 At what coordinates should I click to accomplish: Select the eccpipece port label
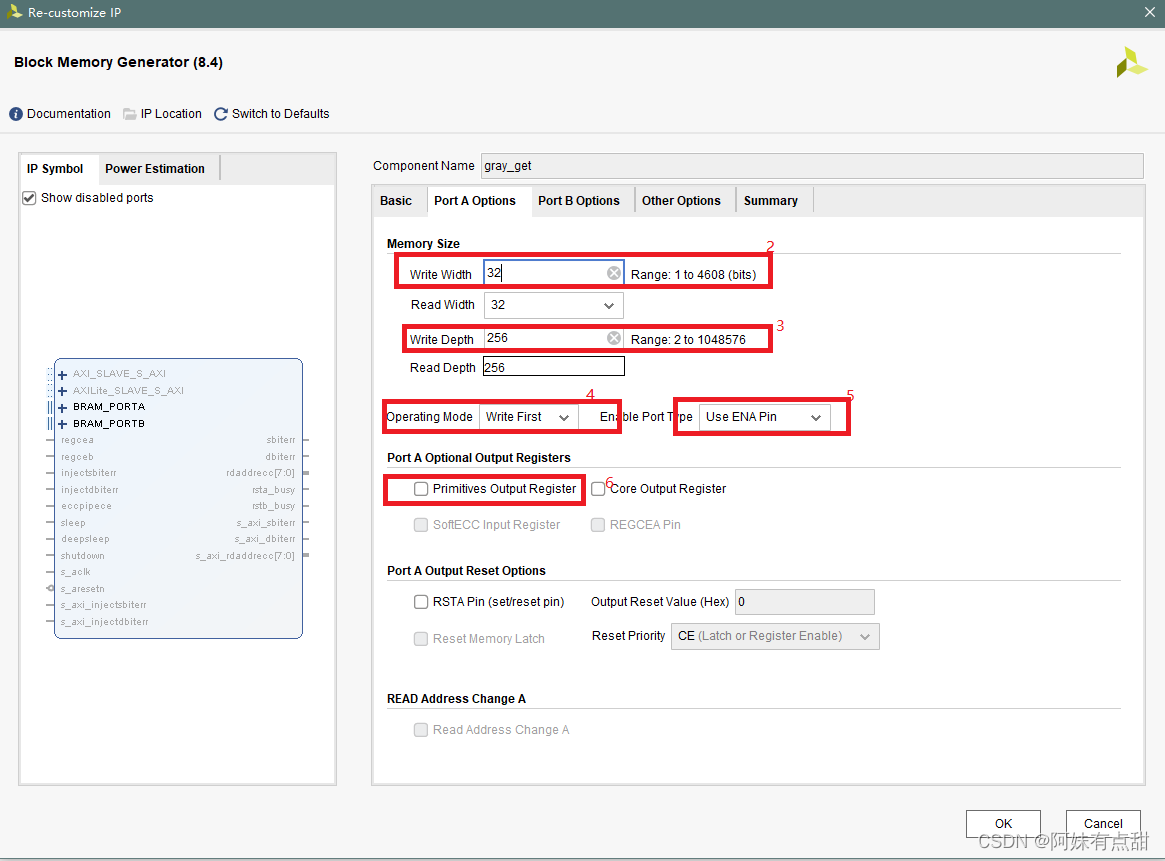click(x=86, y=507)
